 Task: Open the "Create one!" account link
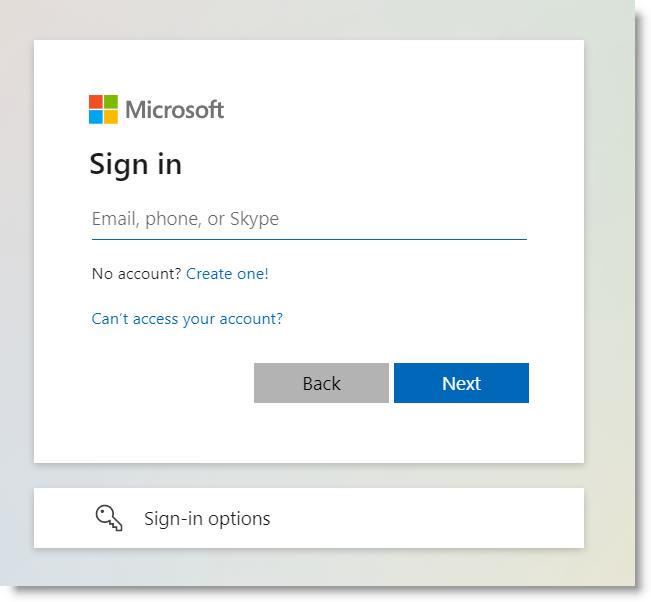tap(227, 273)
